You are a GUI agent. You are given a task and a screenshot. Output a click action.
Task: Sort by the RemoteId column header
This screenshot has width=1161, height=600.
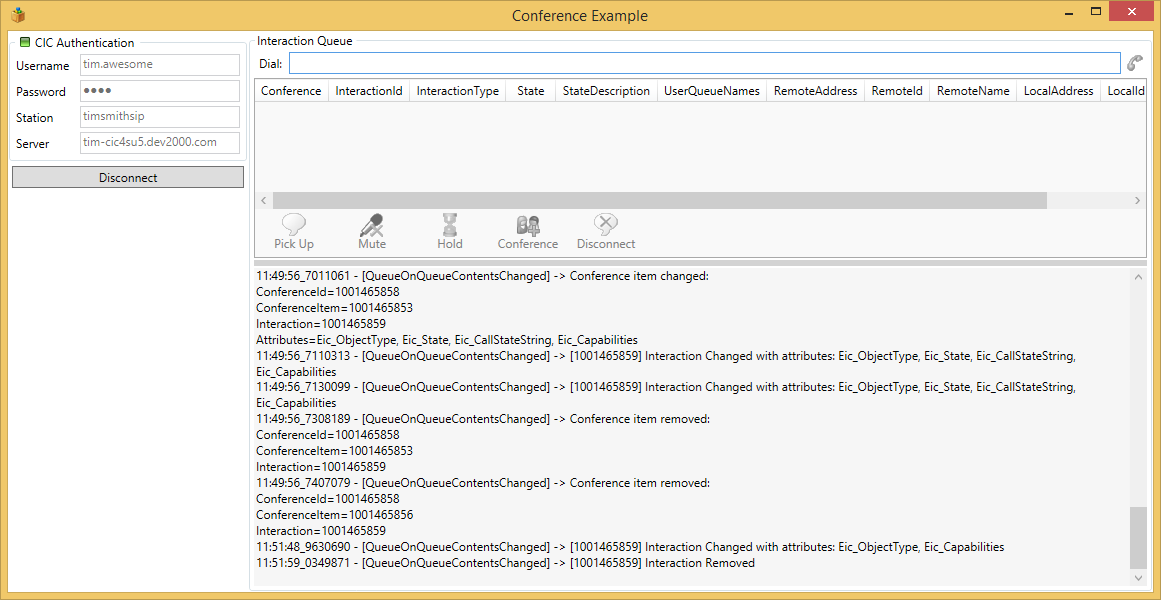897,91
